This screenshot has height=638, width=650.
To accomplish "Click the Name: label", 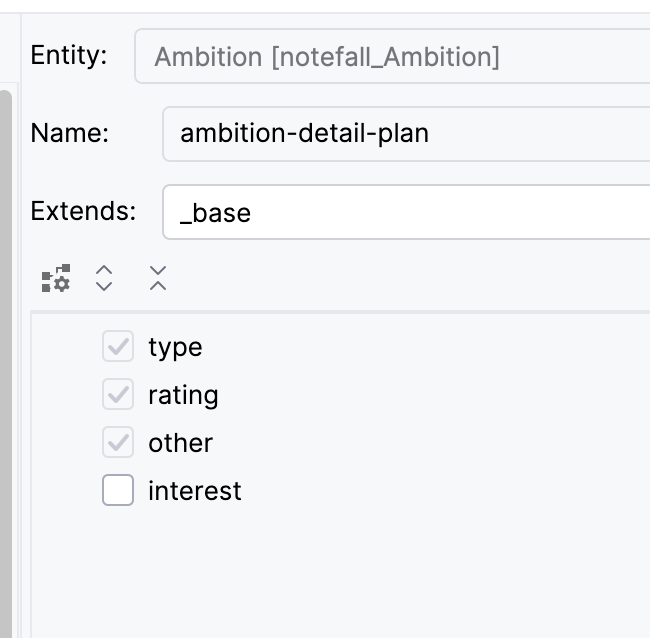I will (70, 133).
